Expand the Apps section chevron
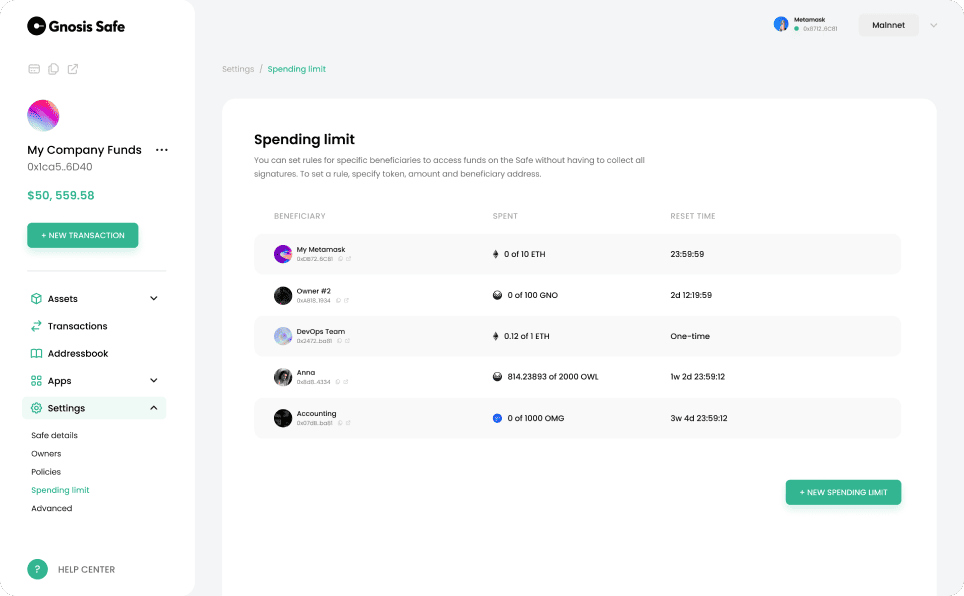 153,380
